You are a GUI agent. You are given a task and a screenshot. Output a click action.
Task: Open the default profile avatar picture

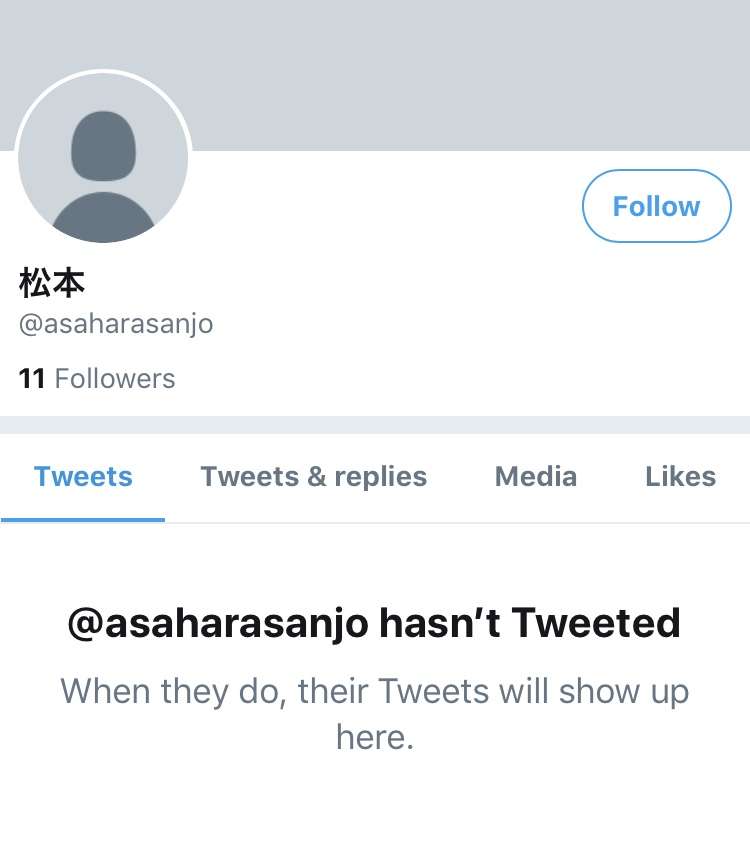103,157
